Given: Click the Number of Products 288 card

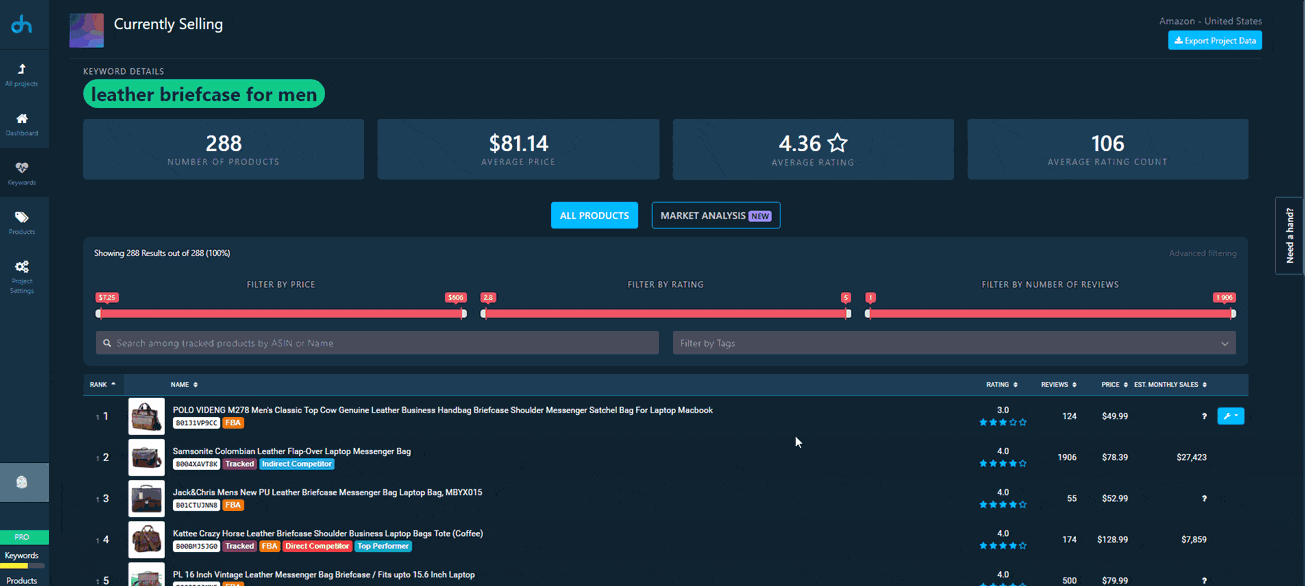Looking at the screenshot, I should click(224, 149).
